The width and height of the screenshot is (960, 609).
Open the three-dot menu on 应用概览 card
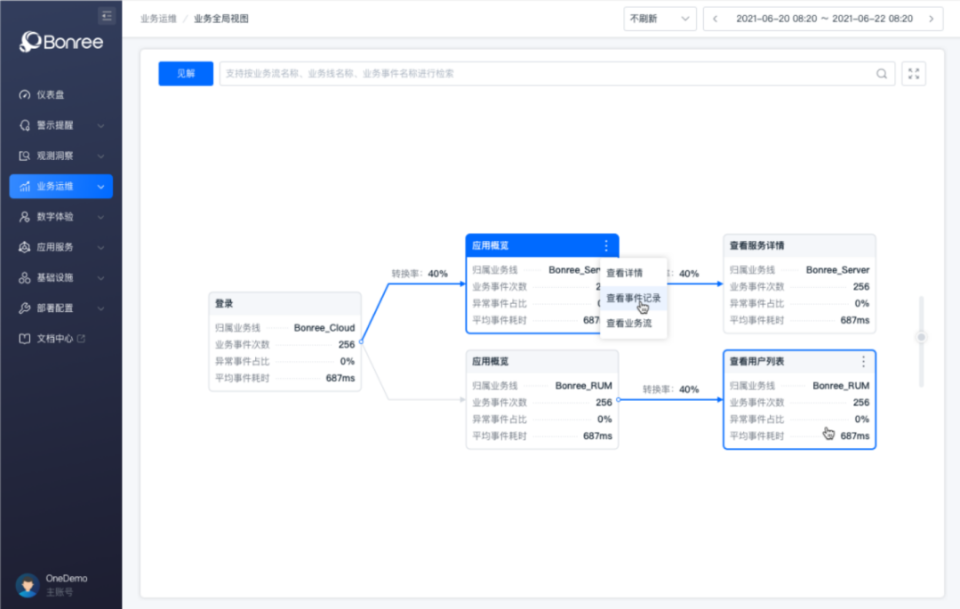coord(606,245)
